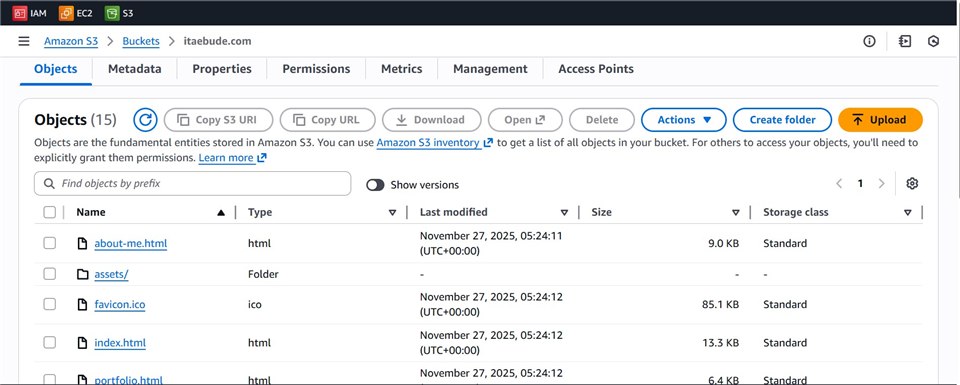Go to previous page arrow
This screenshot has width=960, height=385.
coord(839,184)
